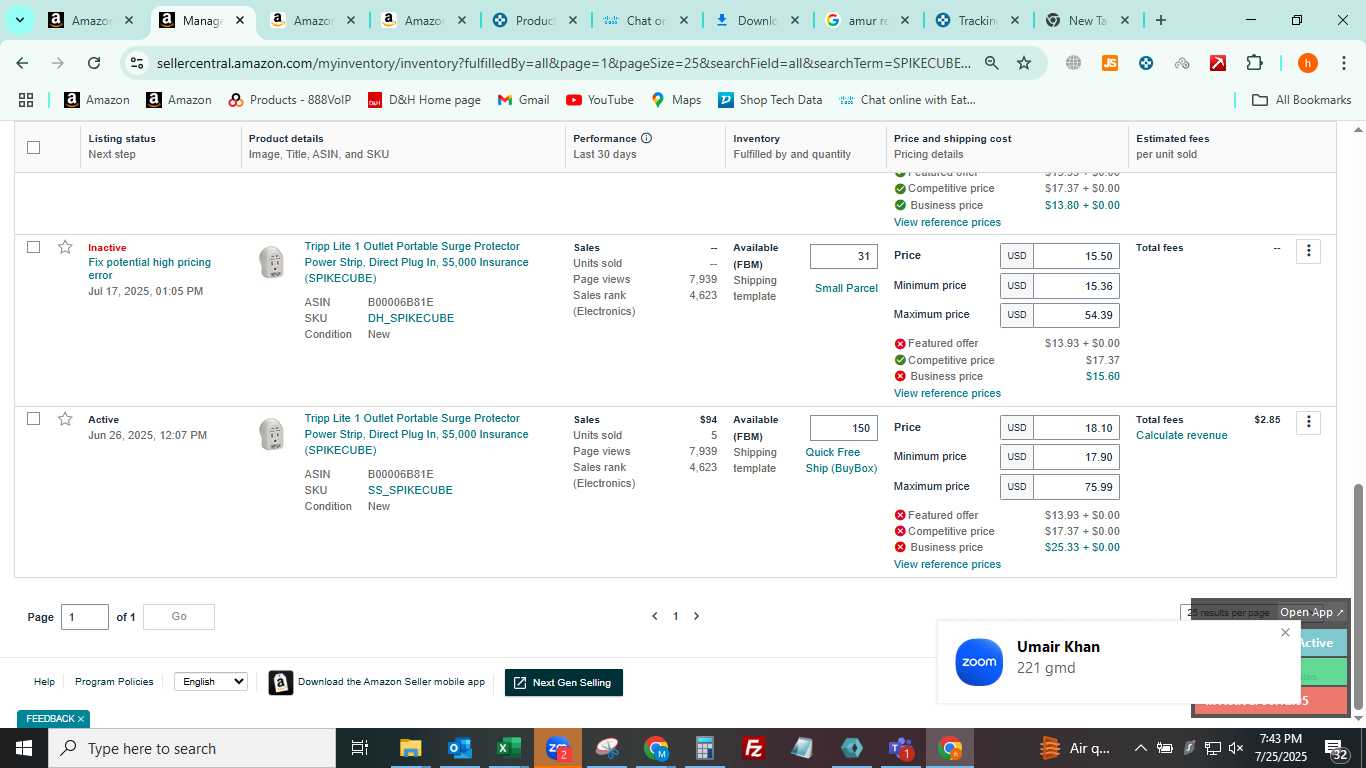The width and height of the screenshot is (1366, 768).
Task: Open All Bookmarks folder
Action: point(1302,100)
